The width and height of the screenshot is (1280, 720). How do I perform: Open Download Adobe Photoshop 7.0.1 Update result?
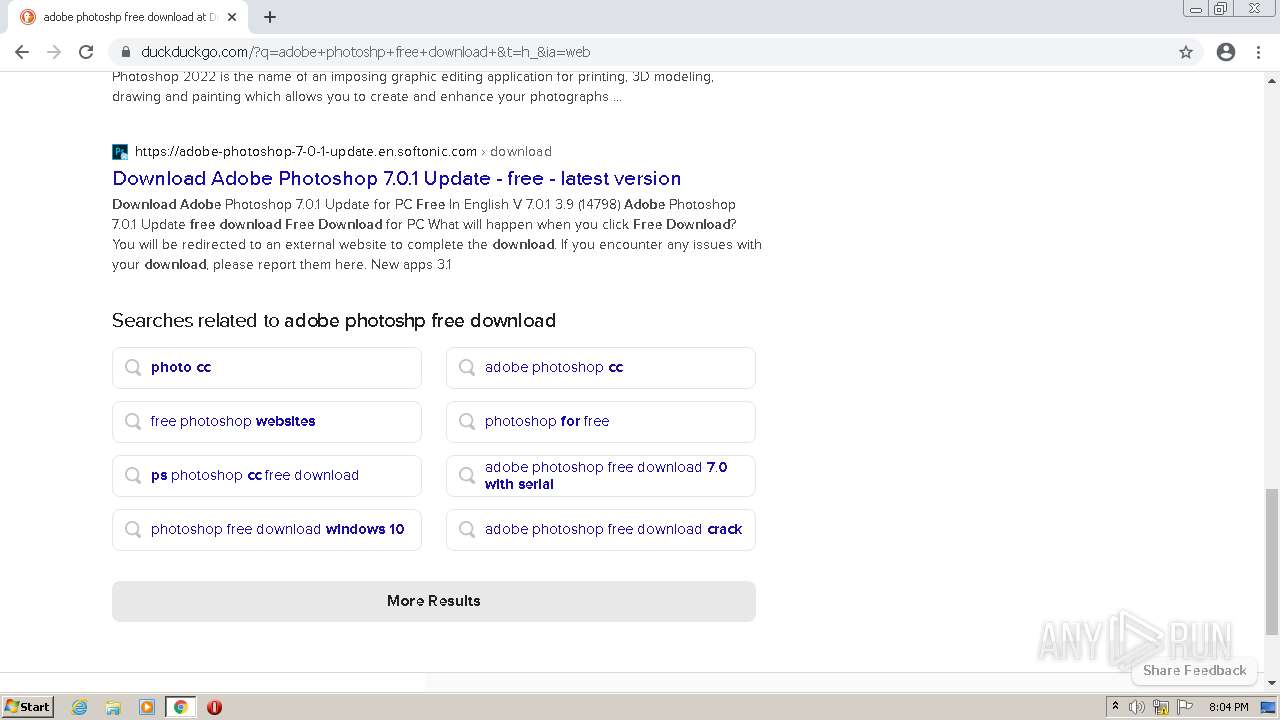pyautogui.click(x=396, y=178)
